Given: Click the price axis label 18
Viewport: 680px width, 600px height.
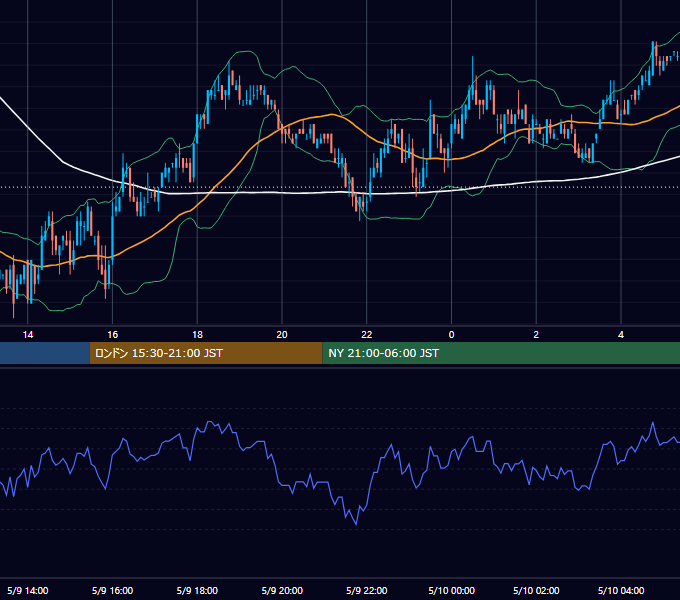Looking at the screenshot, I should (x=197, y=335).
